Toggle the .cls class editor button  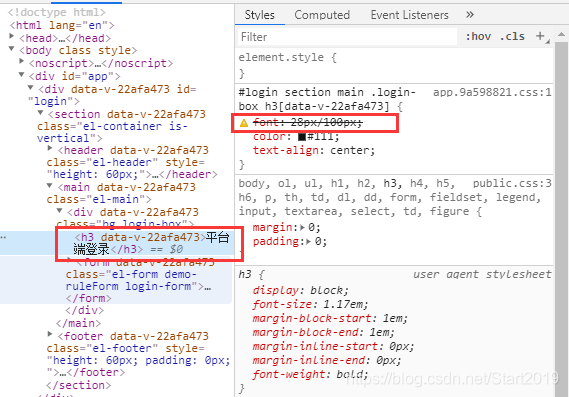512,37
